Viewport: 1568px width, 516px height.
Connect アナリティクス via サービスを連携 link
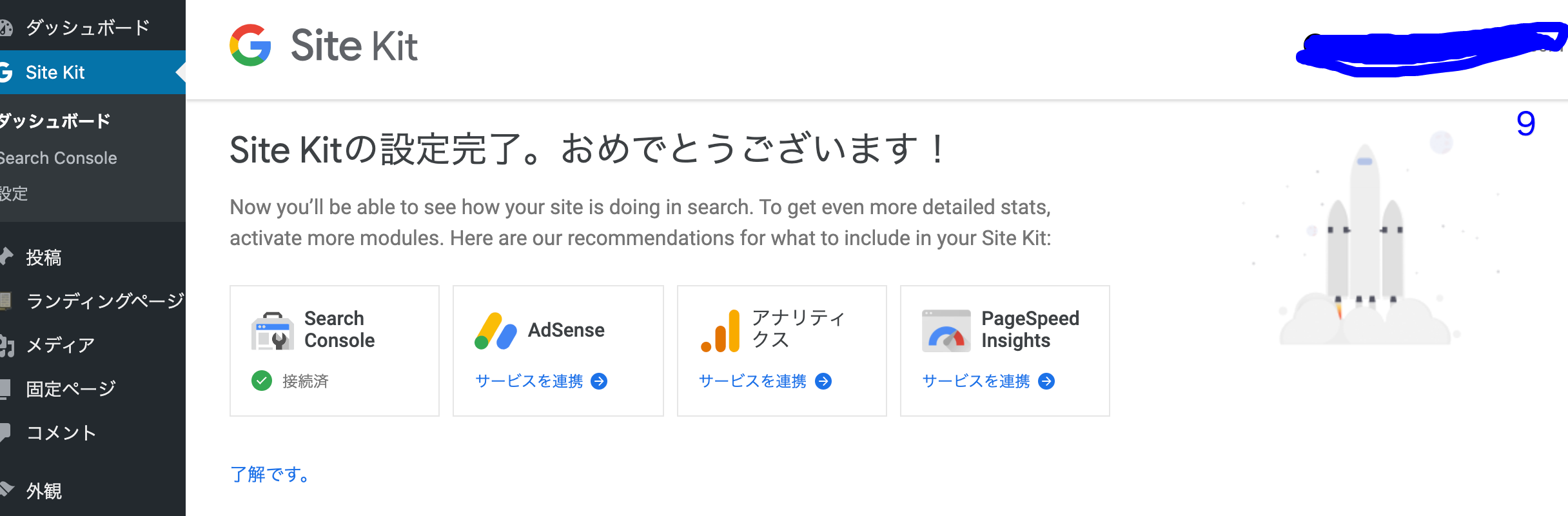(752, 381)
